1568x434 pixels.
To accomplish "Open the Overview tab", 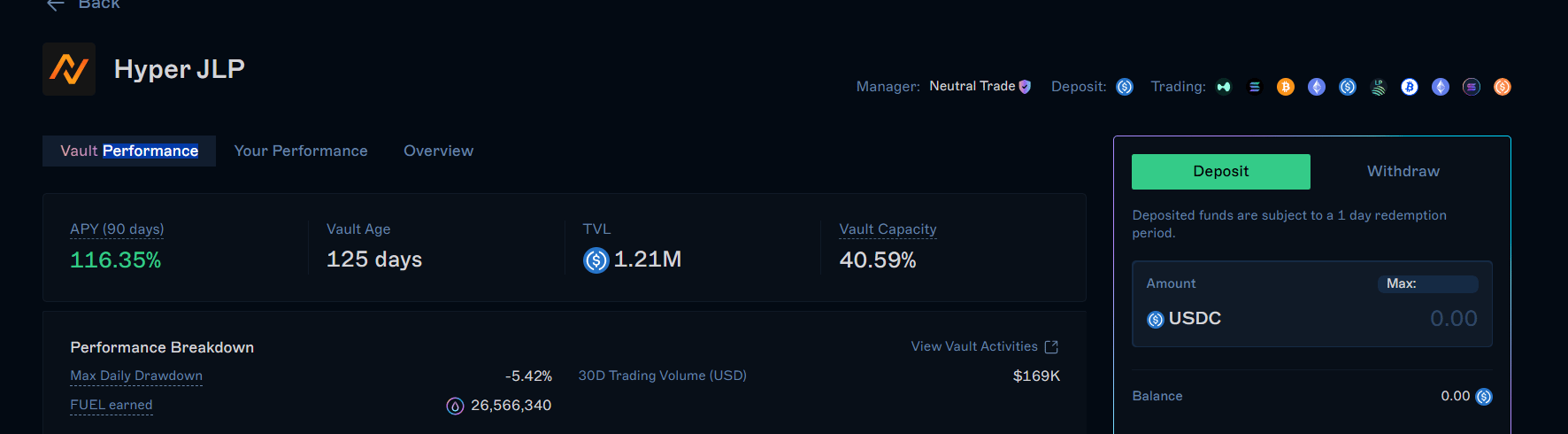I will (x=439, y=151).
